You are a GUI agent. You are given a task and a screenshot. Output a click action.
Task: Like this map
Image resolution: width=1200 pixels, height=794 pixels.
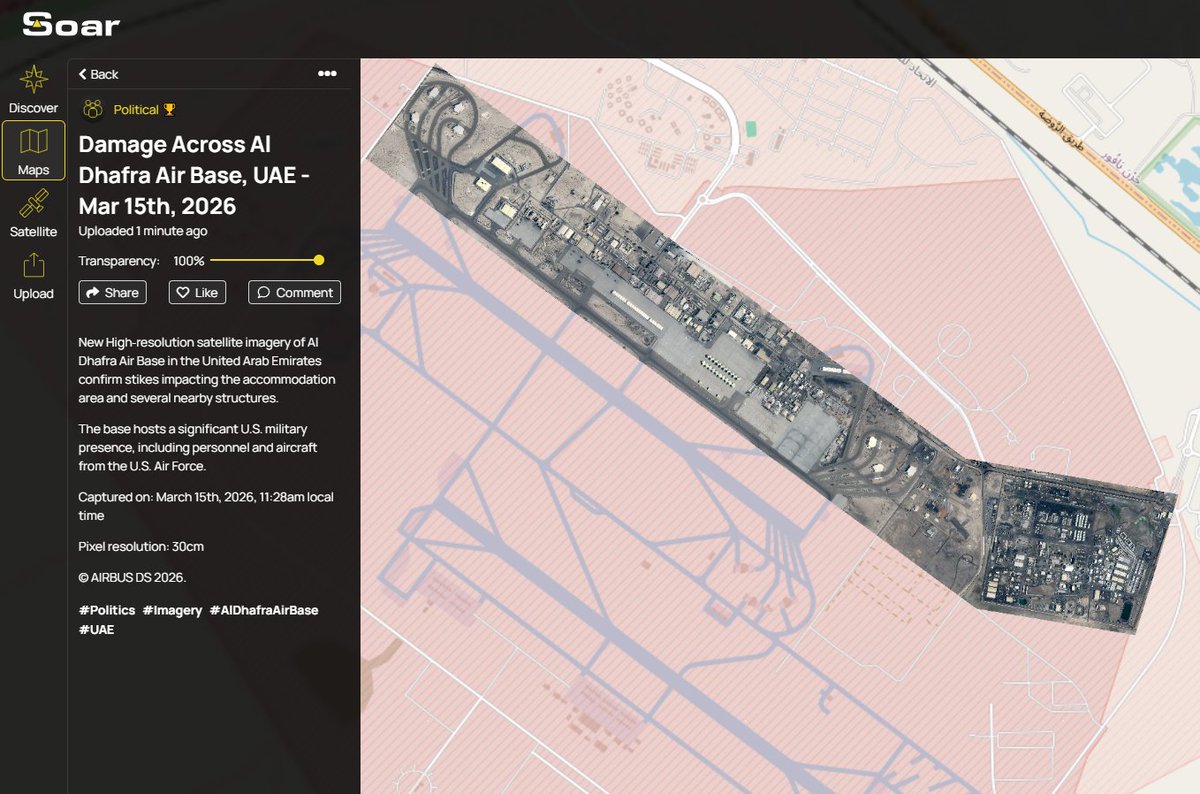coord(197,292)
